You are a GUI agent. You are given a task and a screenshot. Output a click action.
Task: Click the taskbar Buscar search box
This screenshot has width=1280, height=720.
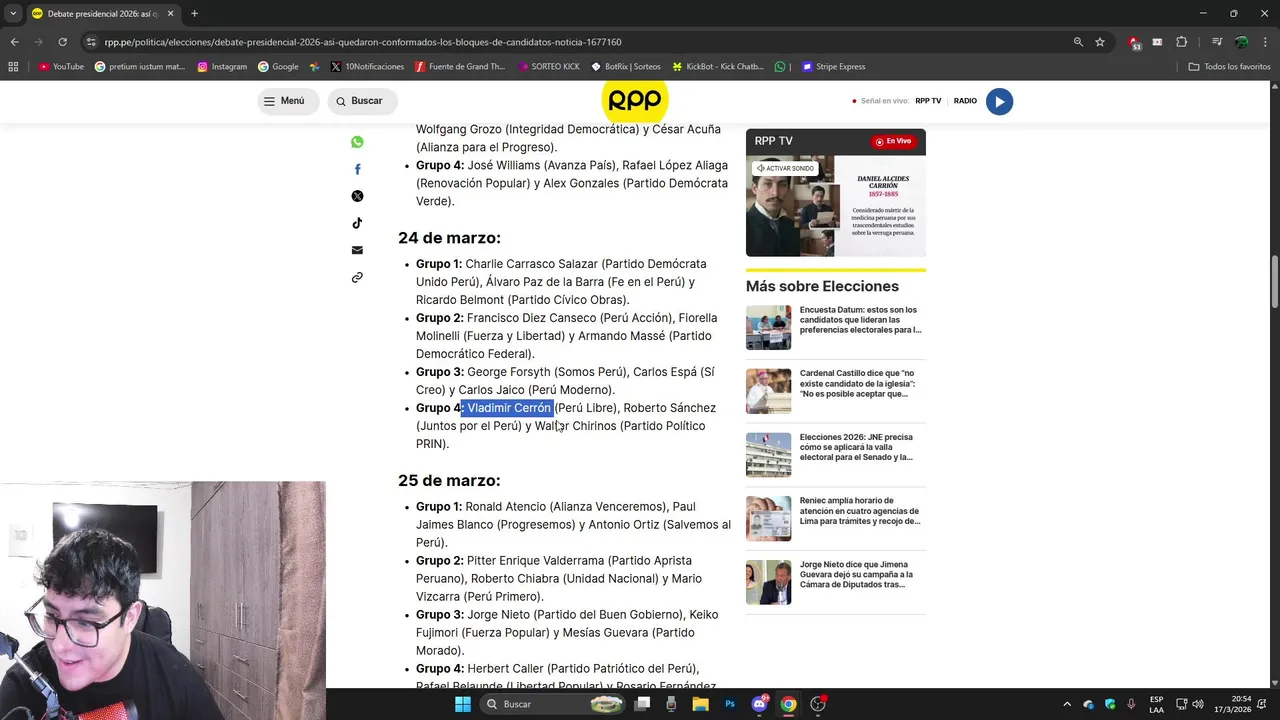(552, 704)
